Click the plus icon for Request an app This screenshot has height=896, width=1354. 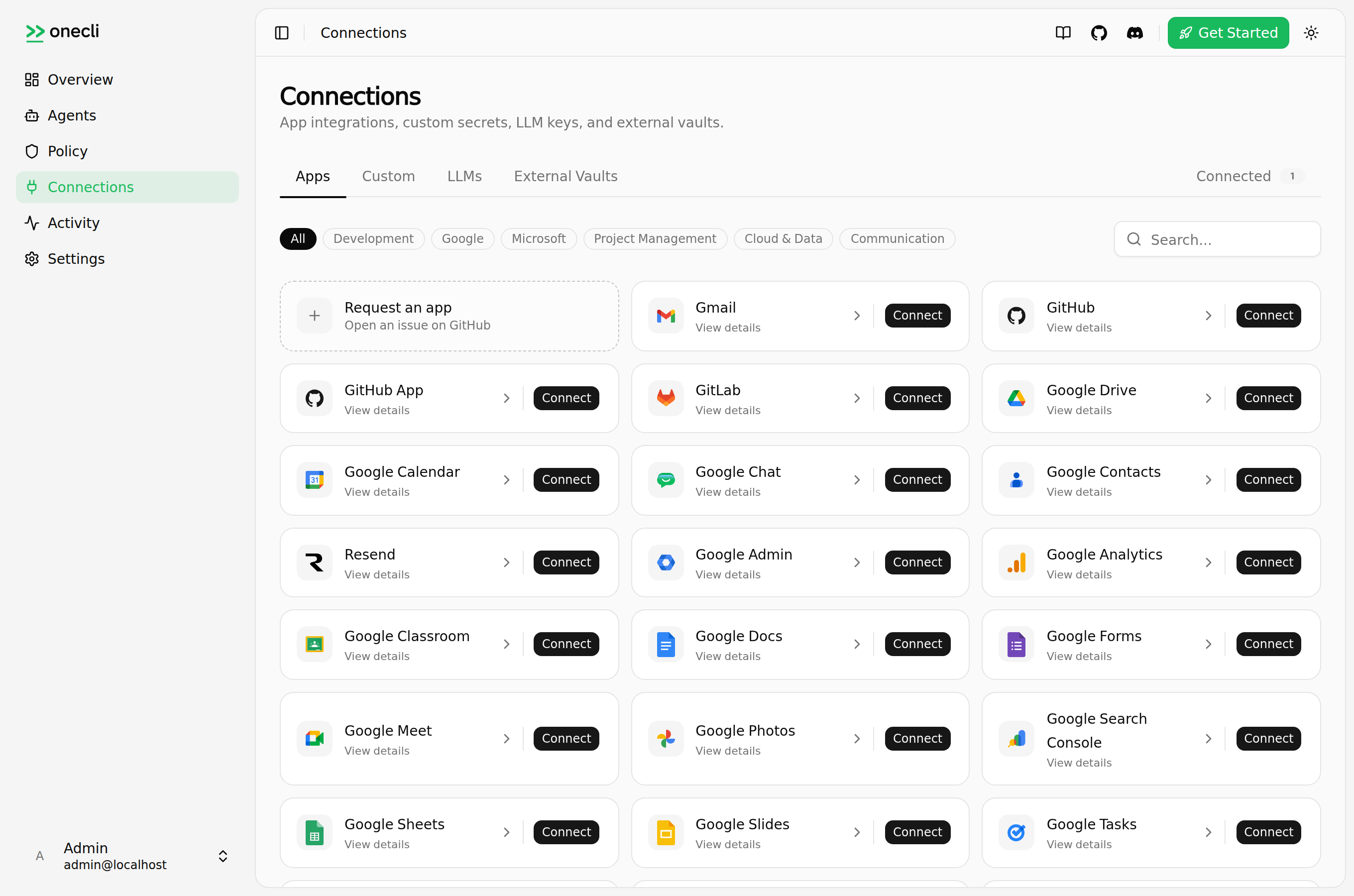[x=314, y=316]
